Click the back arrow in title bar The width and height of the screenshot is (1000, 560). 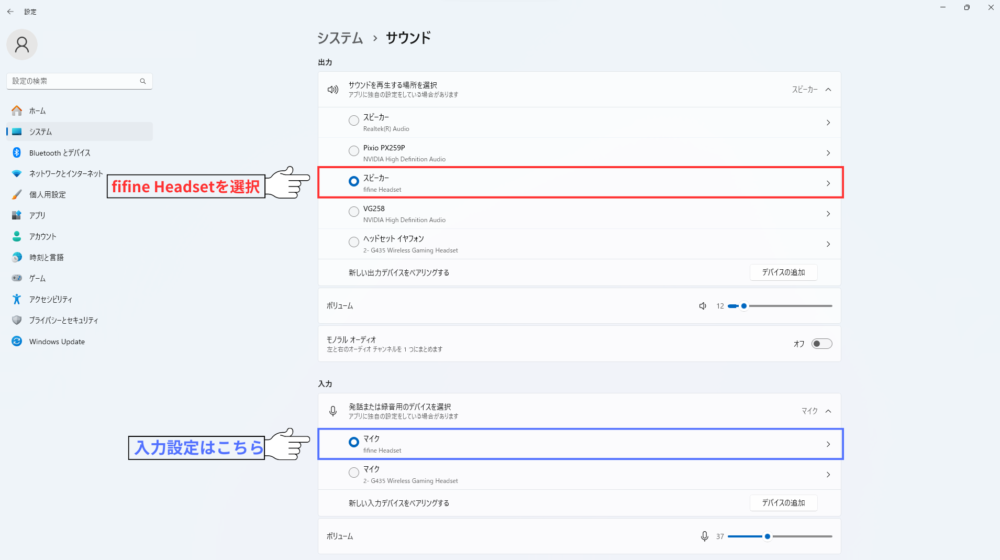(x=10, y=11)
